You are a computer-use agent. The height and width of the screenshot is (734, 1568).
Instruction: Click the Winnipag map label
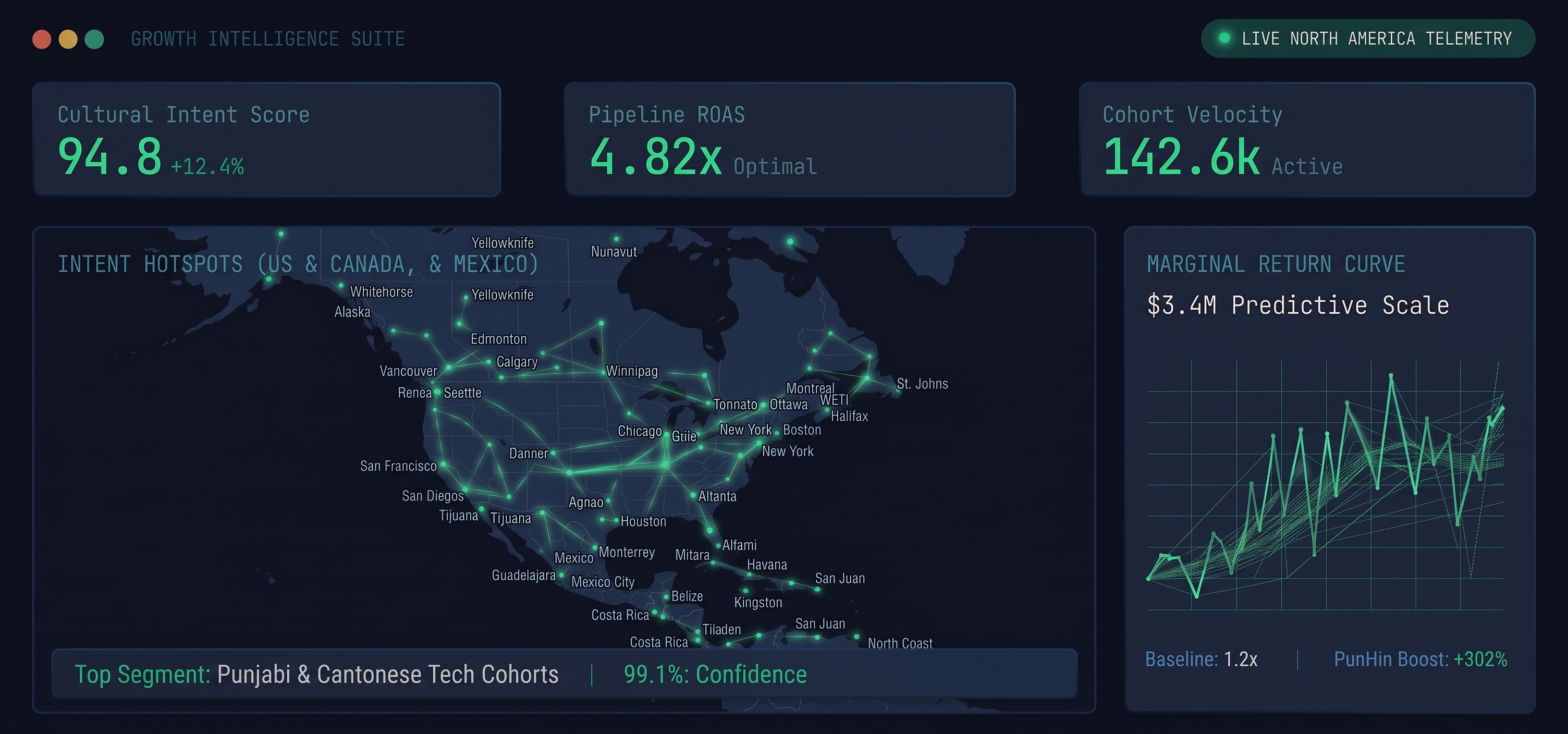[632, 371]
